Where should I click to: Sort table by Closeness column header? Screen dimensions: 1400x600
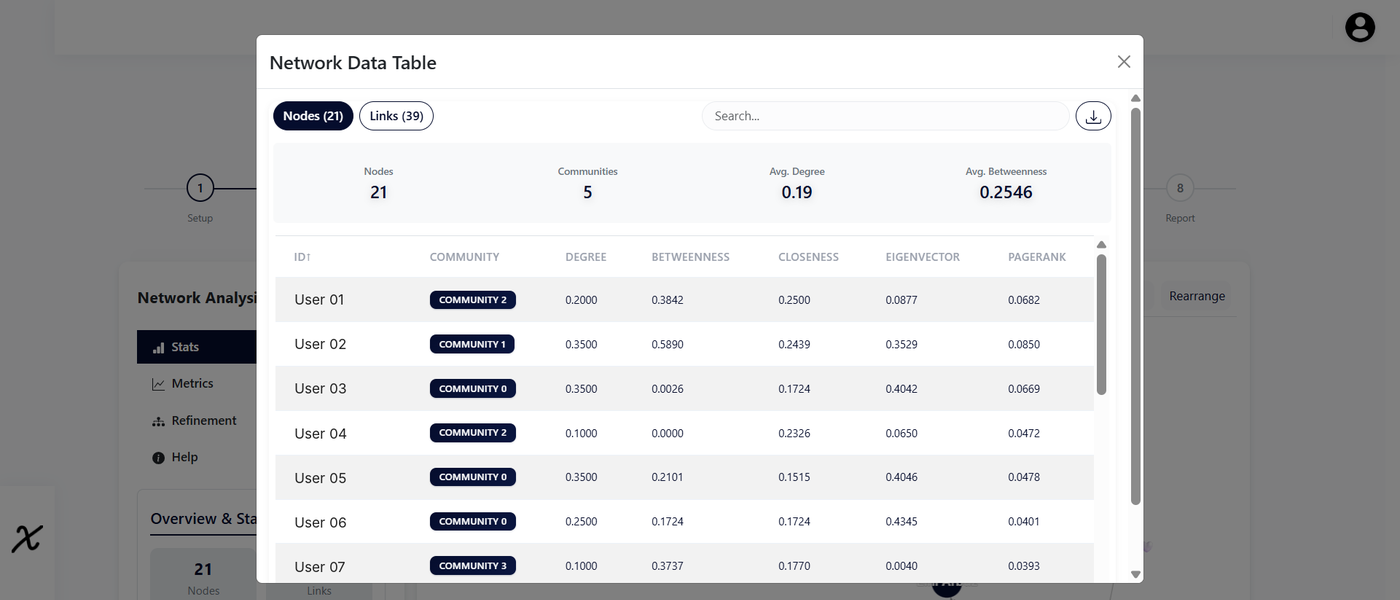click(808, 257)
